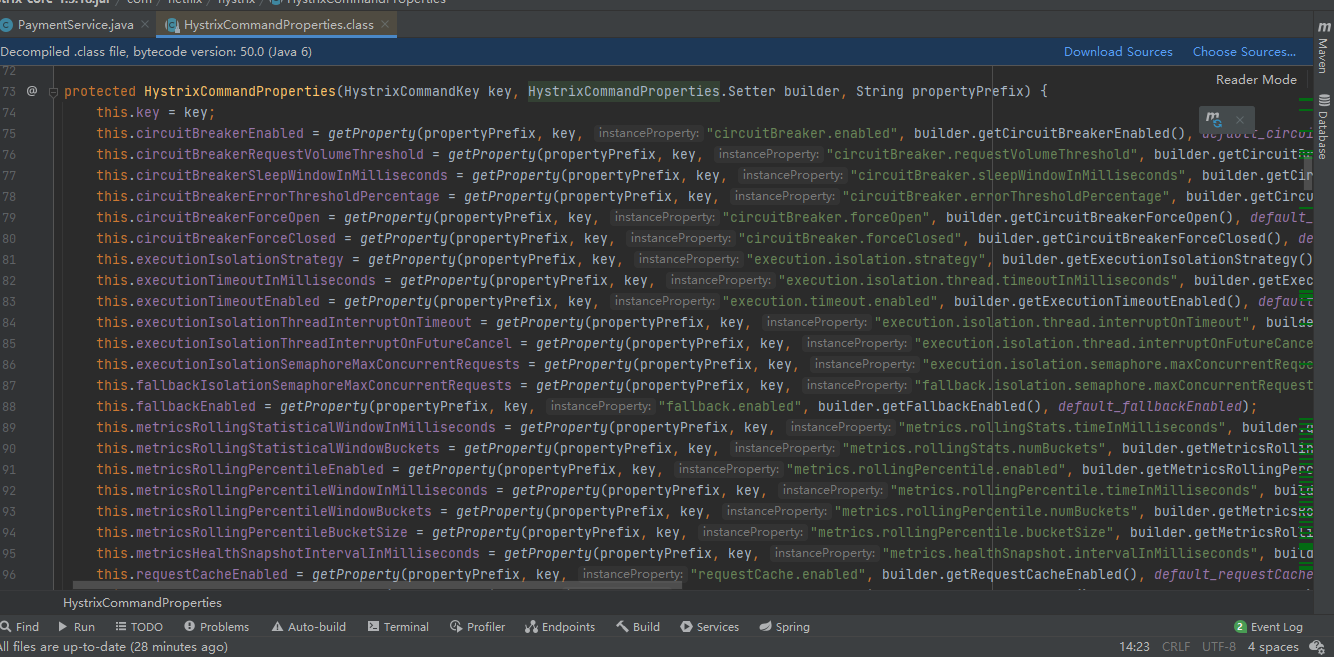Click the Download Sources link
Screen dimensions: 1334x657
[x=1118, y=52]
